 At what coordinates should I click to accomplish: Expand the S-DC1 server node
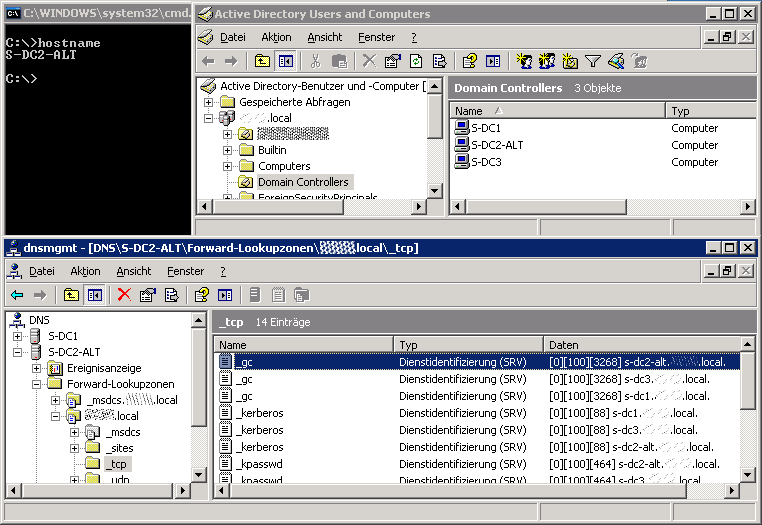pos(17,336)
